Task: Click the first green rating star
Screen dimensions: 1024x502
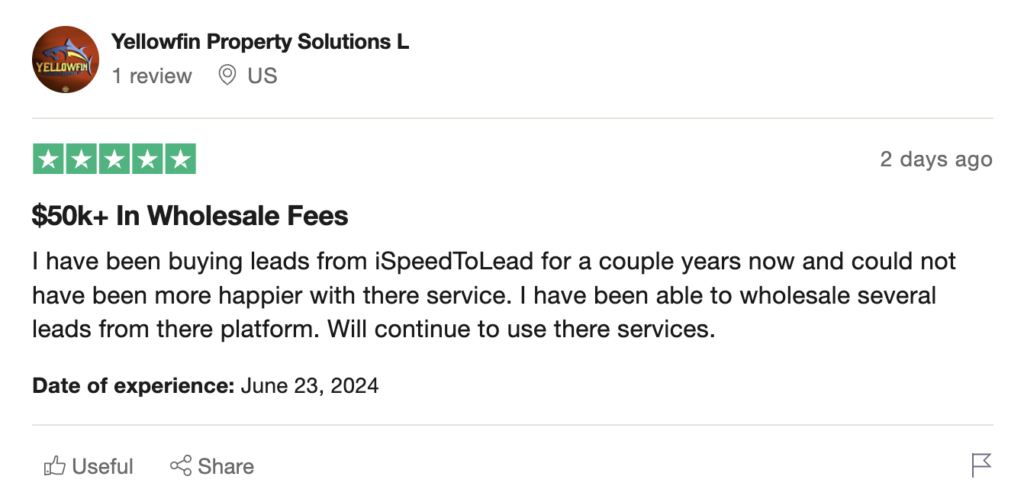Action: tap(49, 159)
